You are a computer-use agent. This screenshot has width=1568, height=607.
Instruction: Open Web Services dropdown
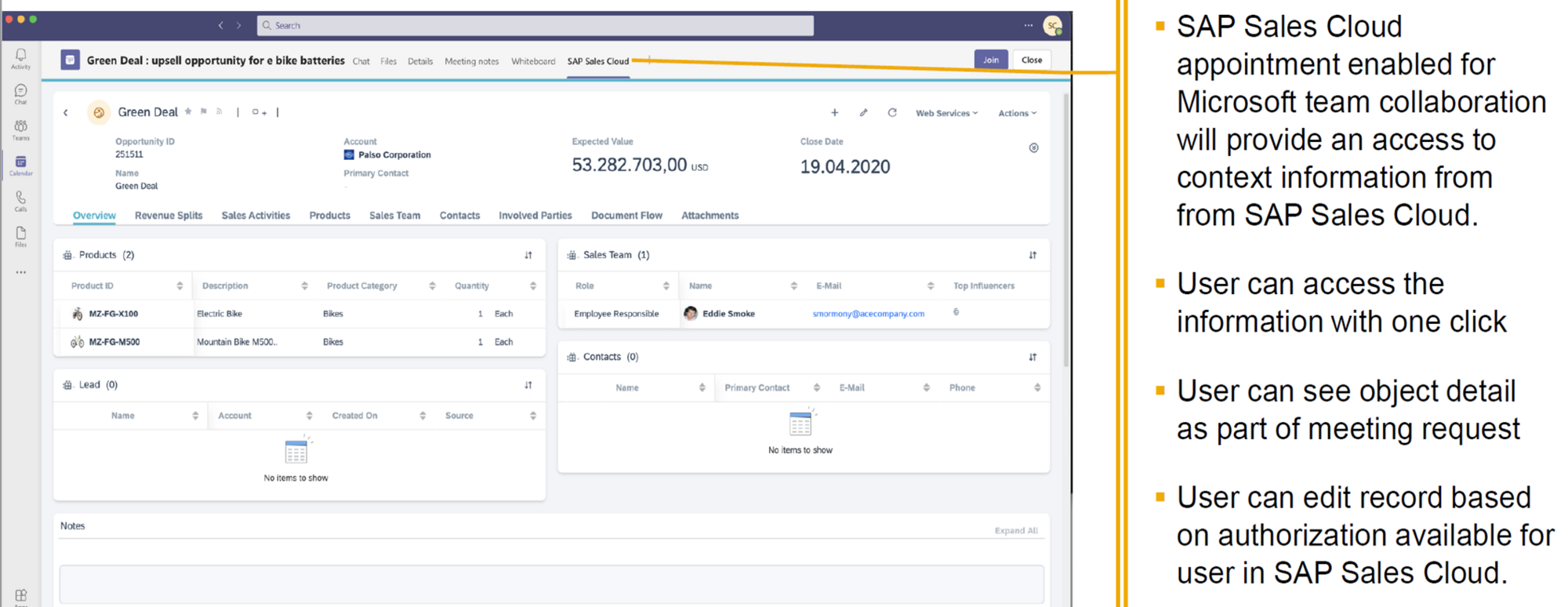947,113
